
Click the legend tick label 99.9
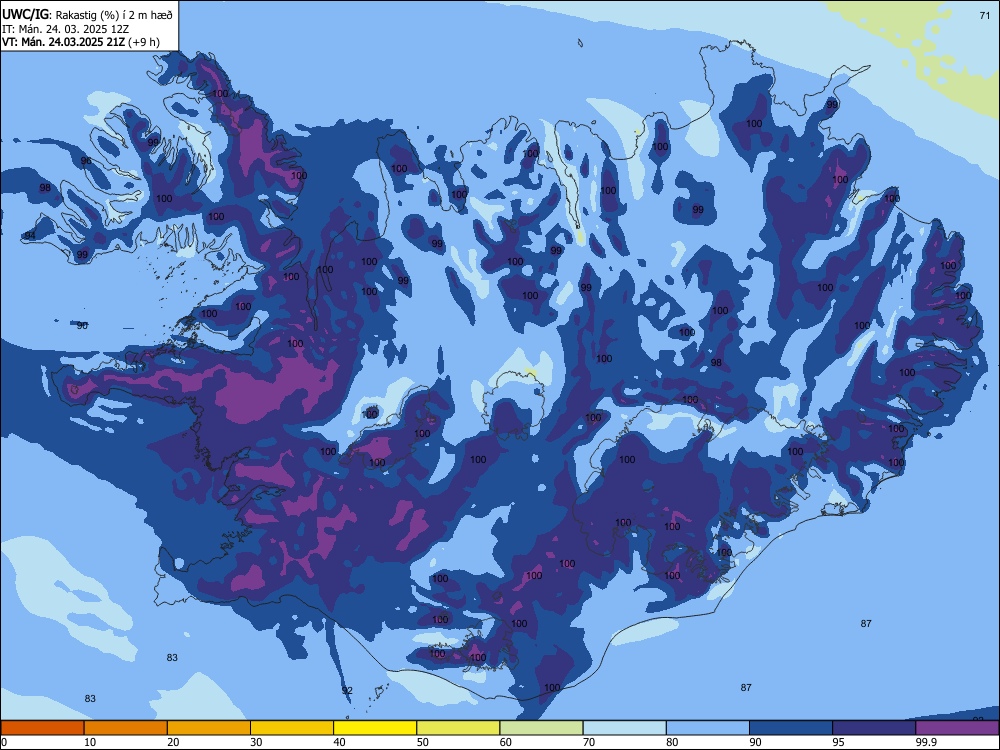coord(926,742)
